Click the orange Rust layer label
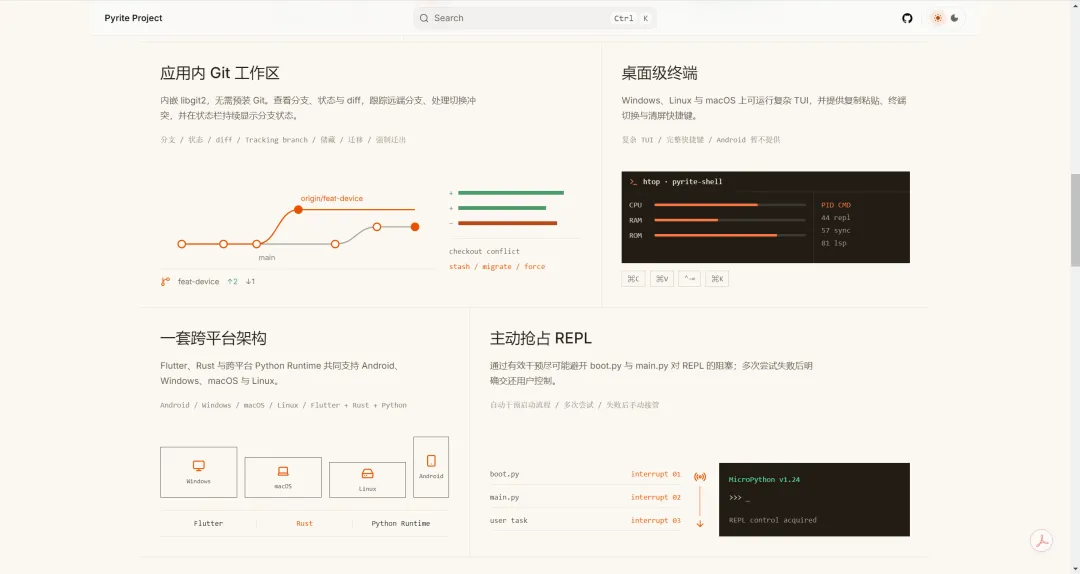Screen dimensions: 1080x574 [x=304, y=523]
